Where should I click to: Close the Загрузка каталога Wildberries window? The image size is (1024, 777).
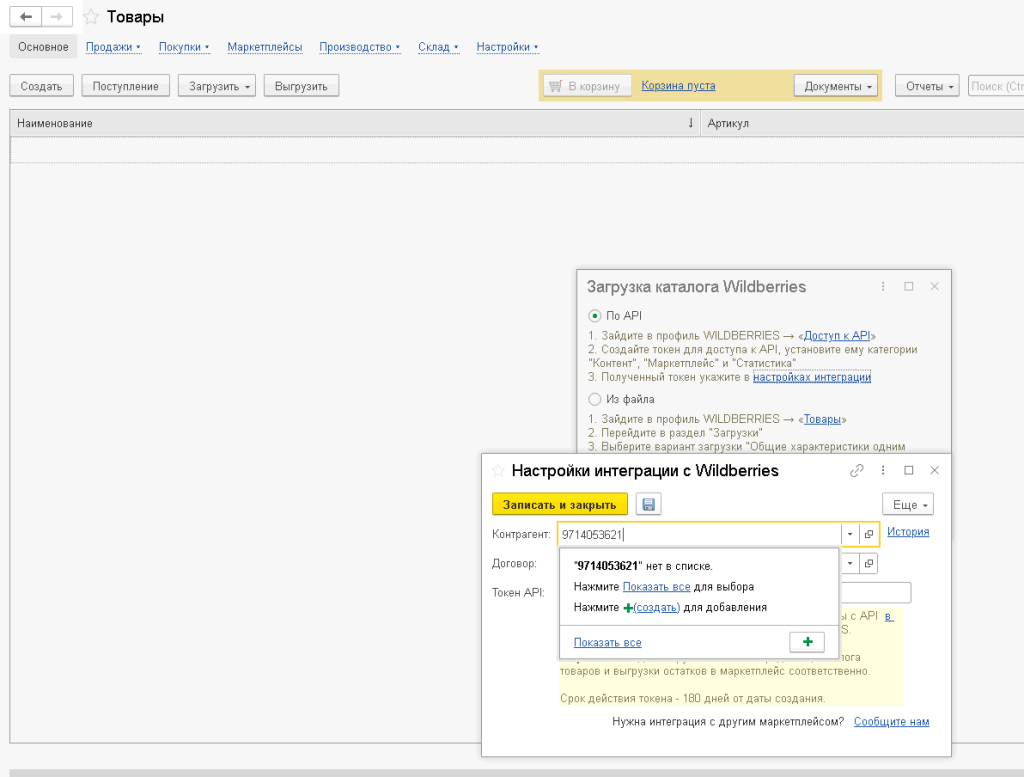(935, 287)
